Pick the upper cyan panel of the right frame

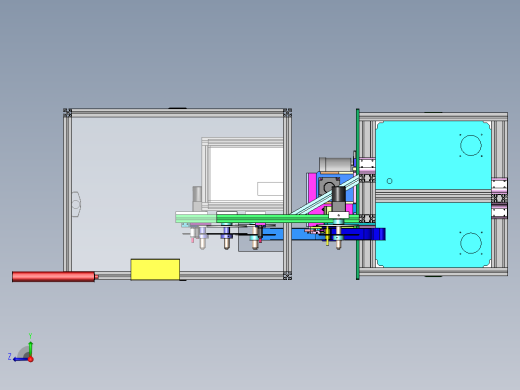[433, 155]
